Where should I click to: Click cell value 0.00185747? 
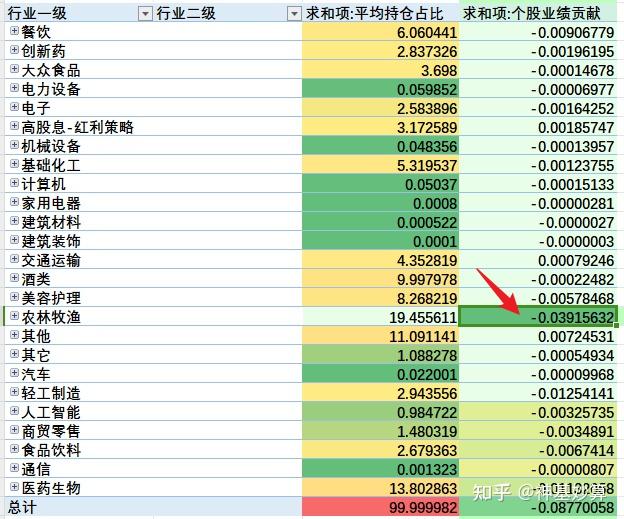[x=576, y=128]
